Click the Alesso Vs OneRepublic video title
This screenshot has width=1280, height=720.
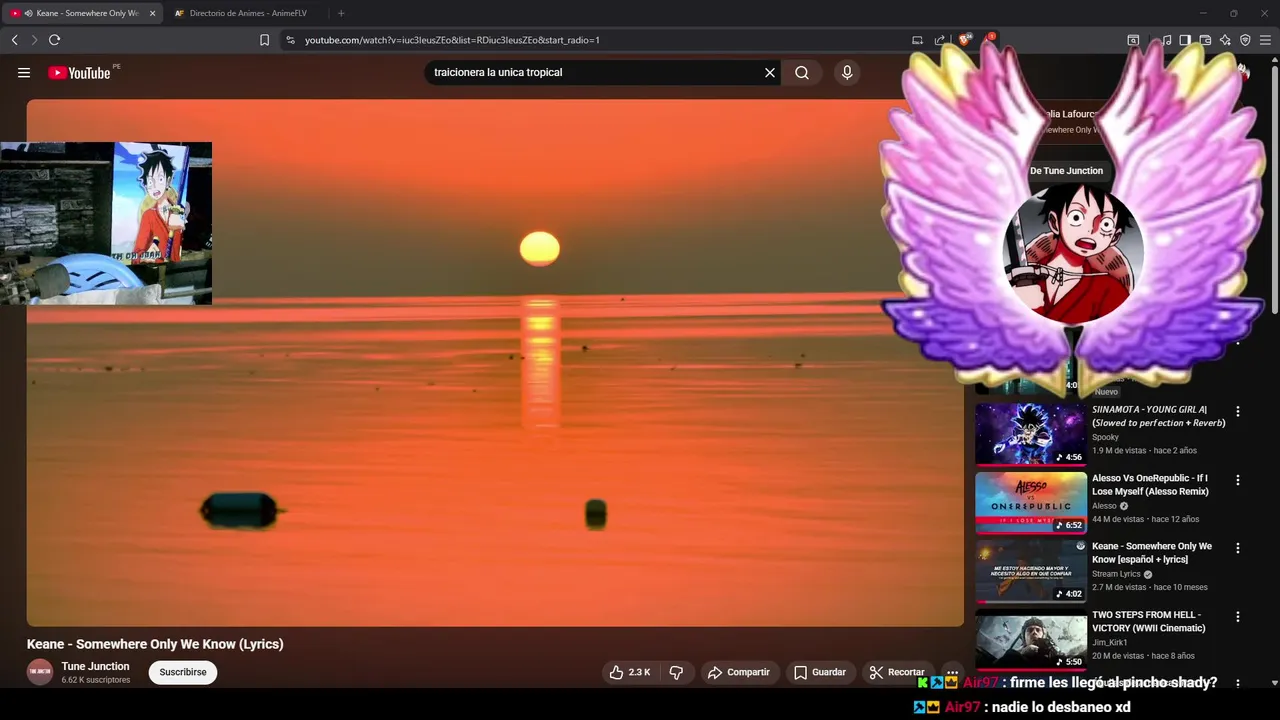coord(1150,485)
